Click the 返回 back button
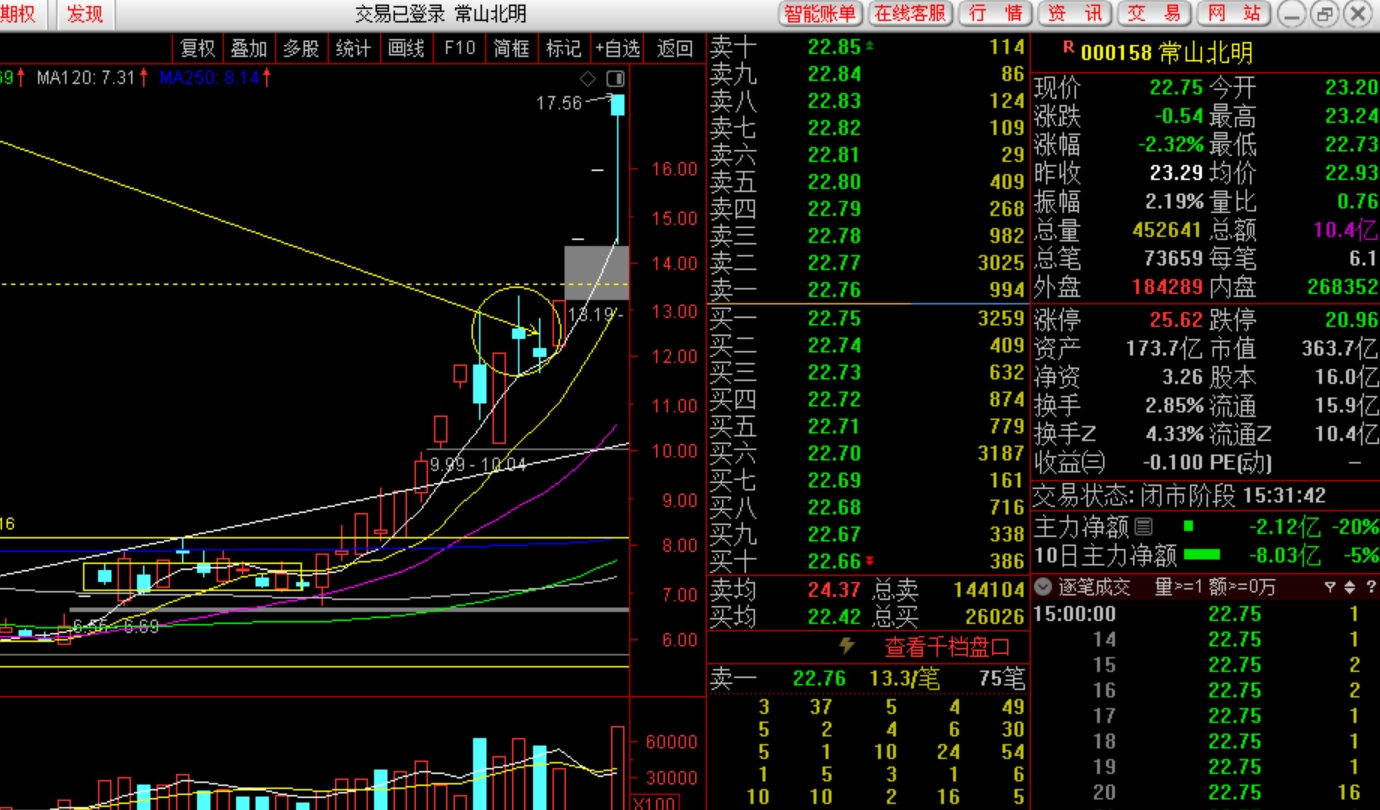 675,48
